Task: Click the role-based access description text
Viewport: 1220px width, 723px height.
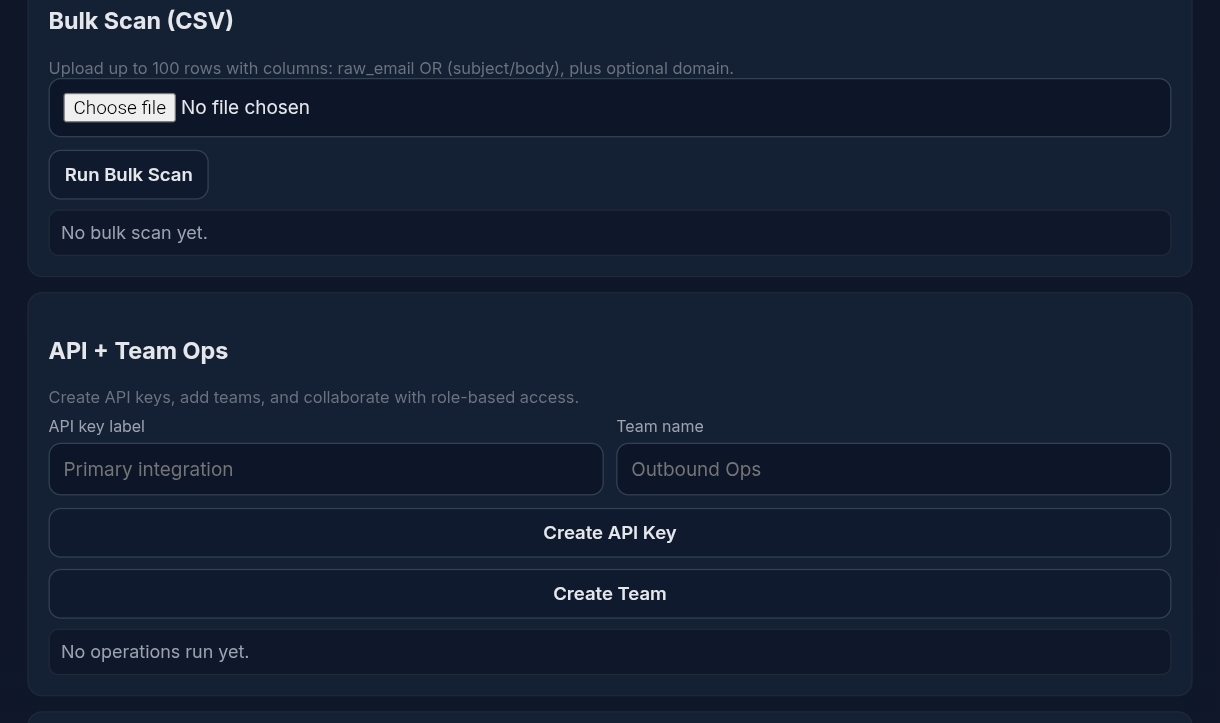Action: point(313,396)
